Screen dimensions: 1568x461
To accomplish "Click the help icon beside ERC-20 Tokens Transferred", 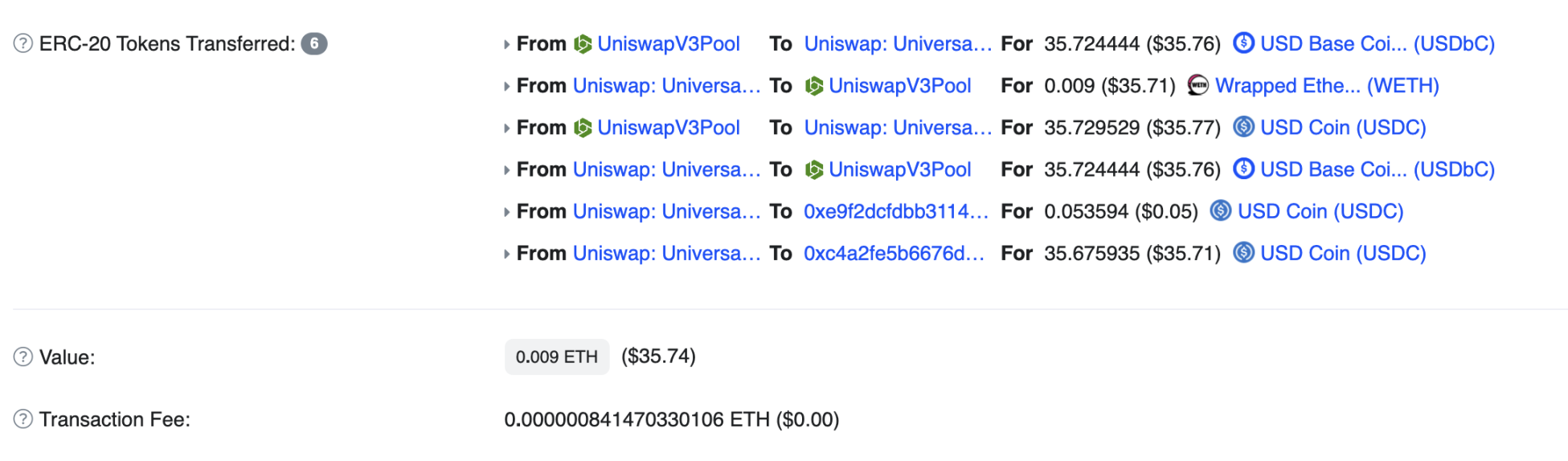I will tap(23, 43).
